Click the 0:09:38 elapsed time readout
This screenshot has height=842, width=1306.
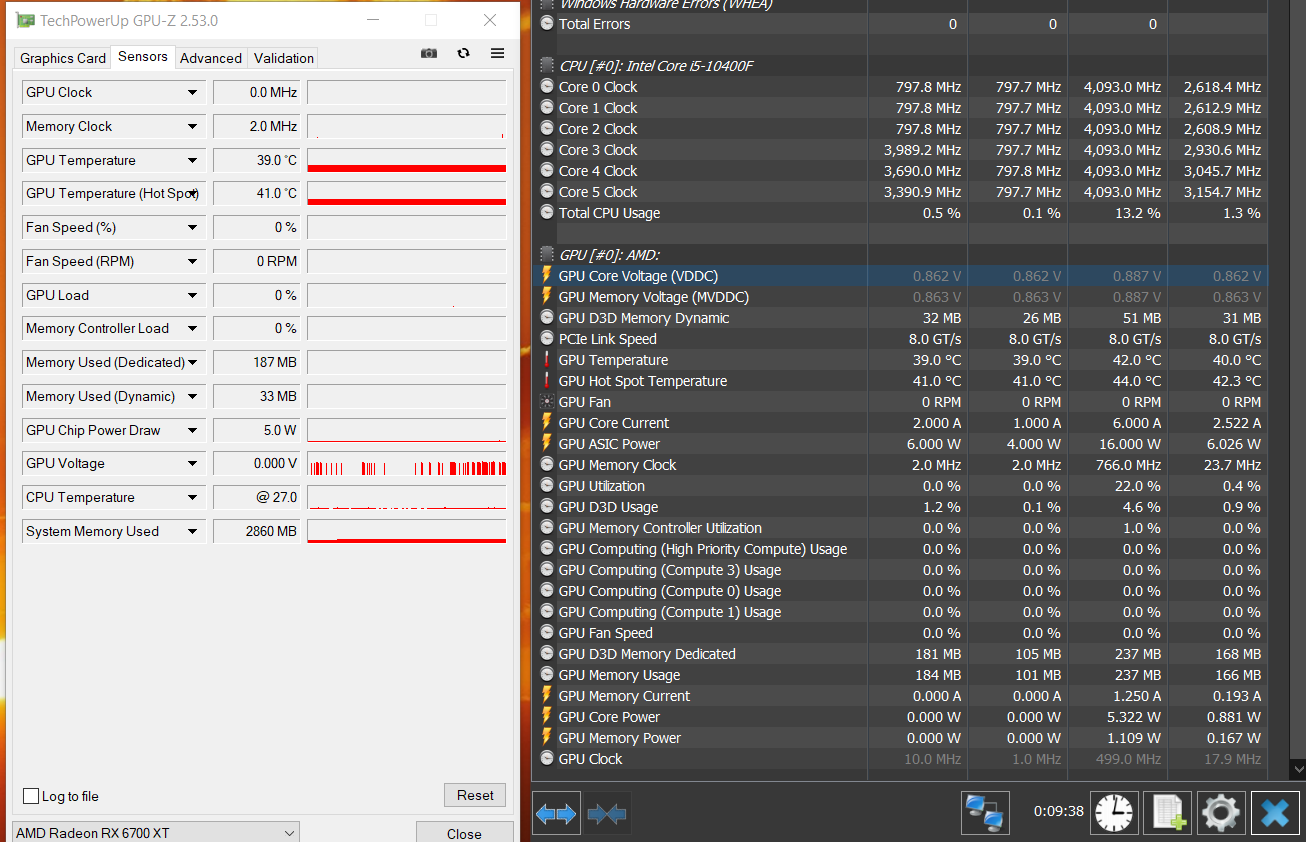[x=1059, y=811]
